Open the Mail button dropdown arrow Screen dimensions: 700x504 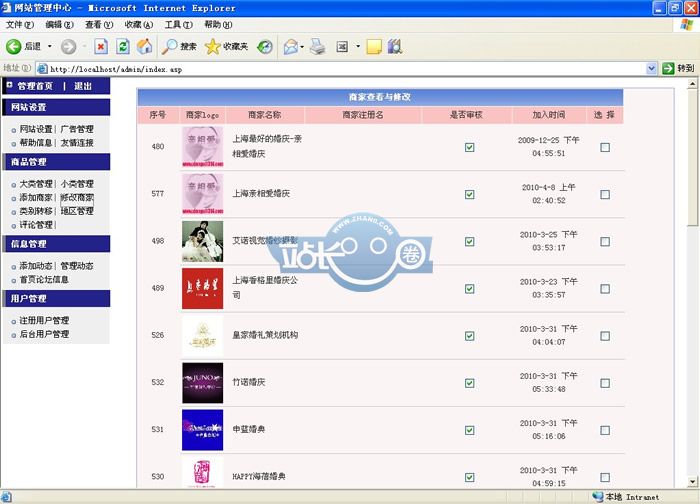(x=302, y=46)
